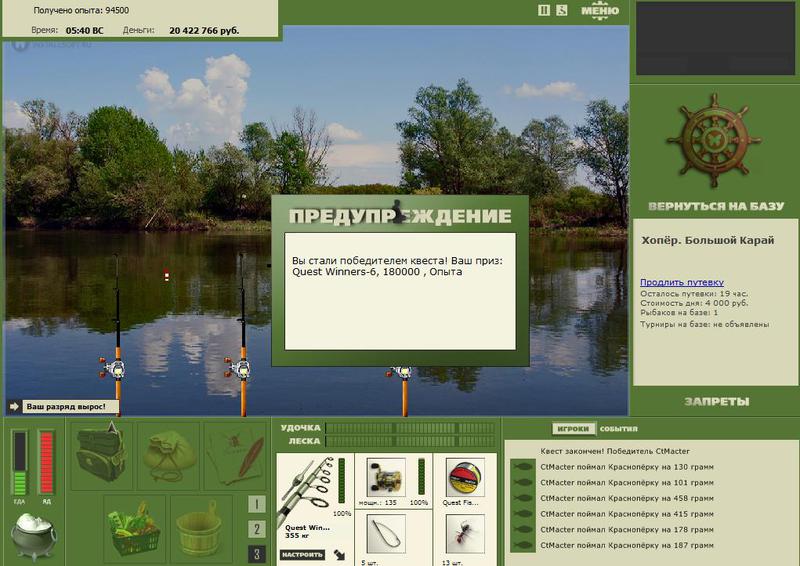
Task: Select the Quest Win fishing rod image
Action: coord(306,490)
